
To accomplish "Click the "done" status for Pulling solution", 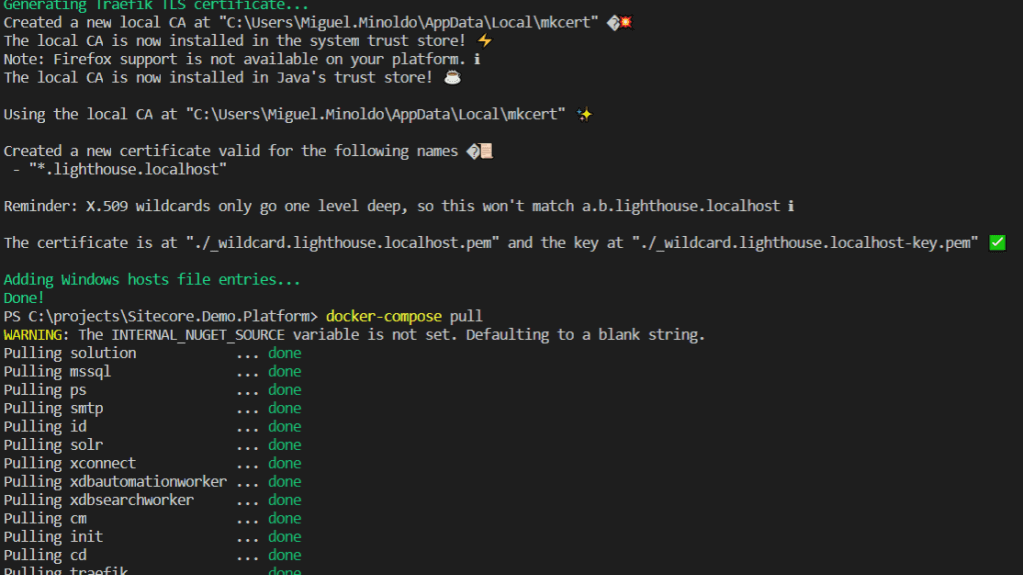I will (284, 353).
